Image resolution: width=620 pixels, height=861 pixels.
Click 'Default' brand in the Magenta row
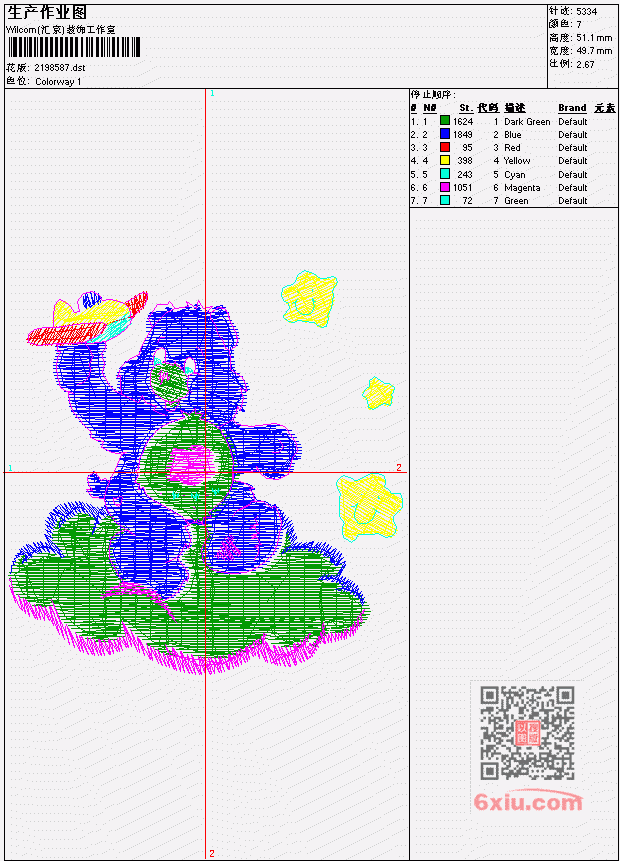pos(573,188)
